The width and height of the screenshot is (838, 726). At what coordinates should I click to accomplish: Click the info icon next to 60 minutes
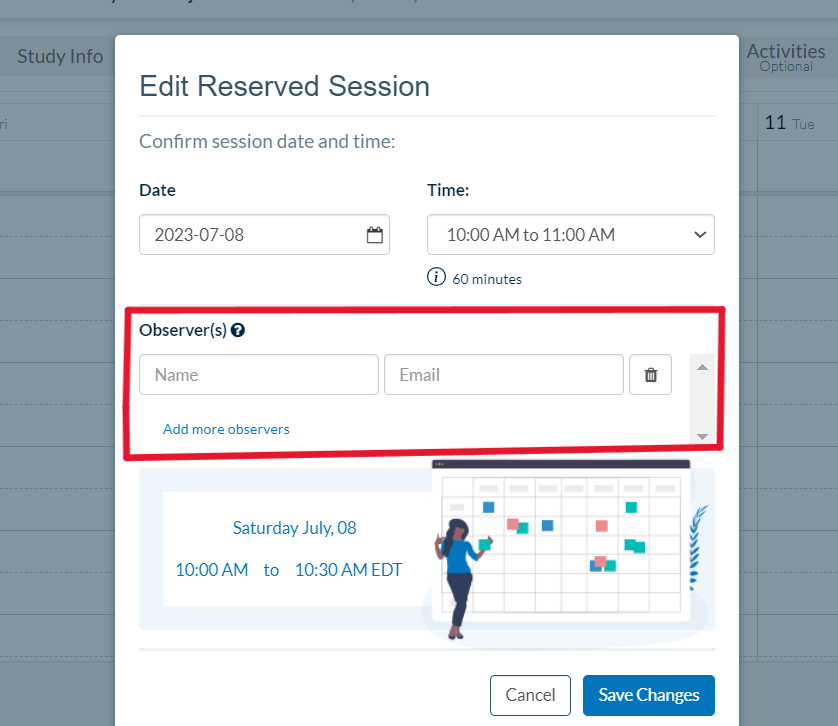(x=436, y=278)
